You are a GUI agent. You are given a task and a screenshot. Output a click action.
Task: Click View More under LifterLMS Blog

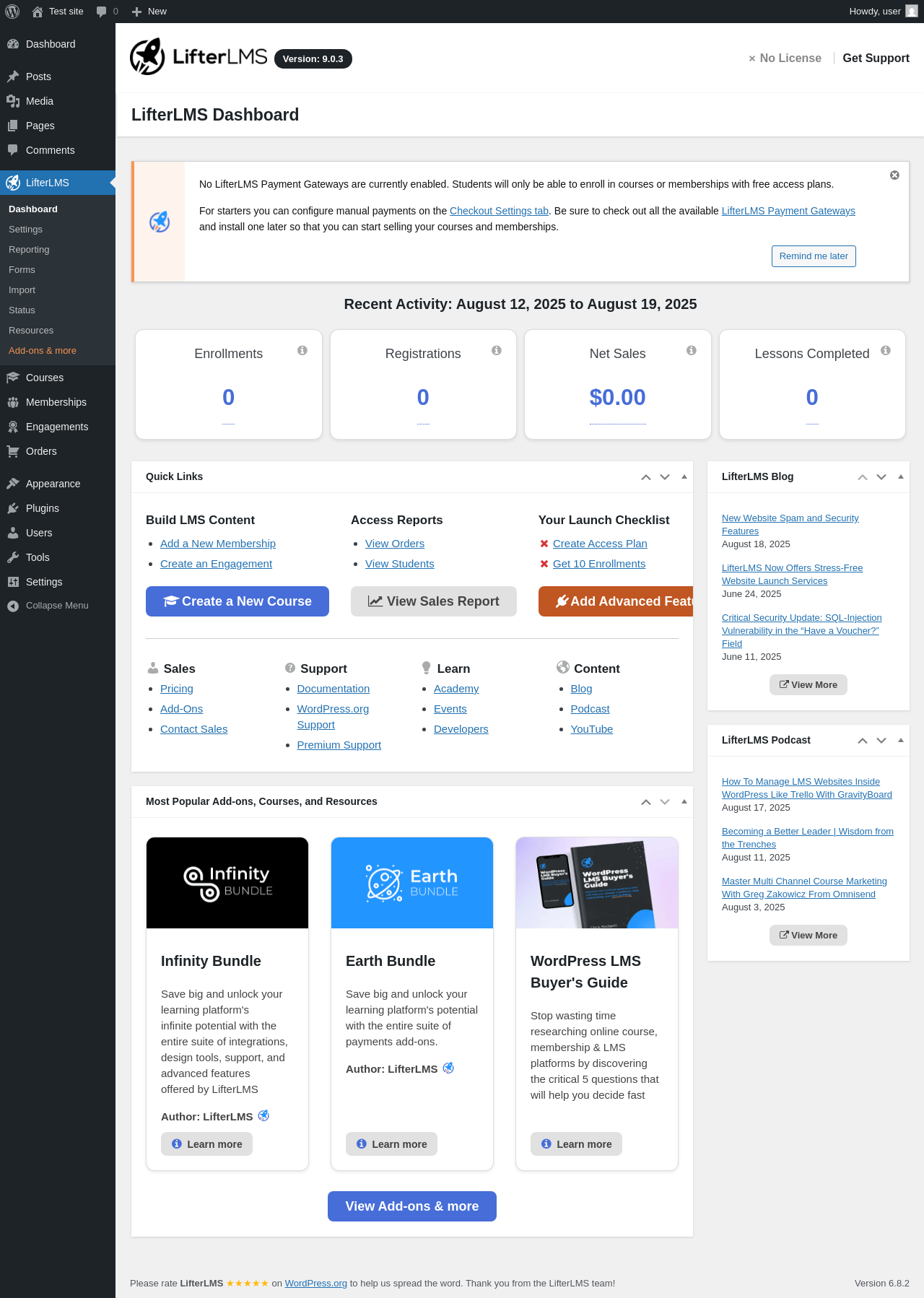pyautogui.click(x=808, y=685)
